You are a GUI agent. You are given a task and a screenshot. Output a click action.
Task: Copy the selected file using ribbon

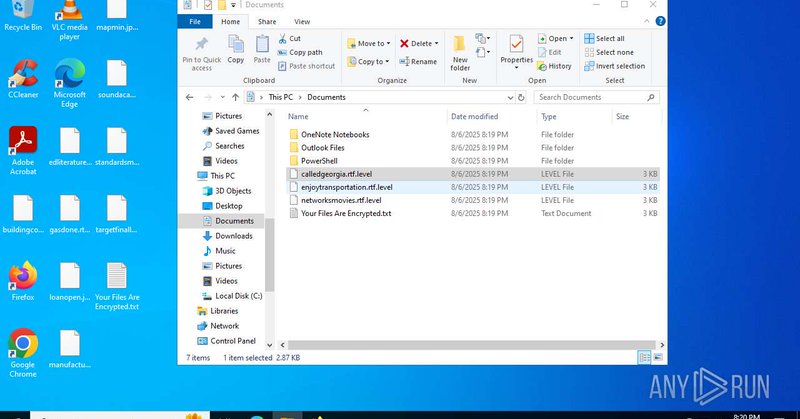tap(236, 50)
